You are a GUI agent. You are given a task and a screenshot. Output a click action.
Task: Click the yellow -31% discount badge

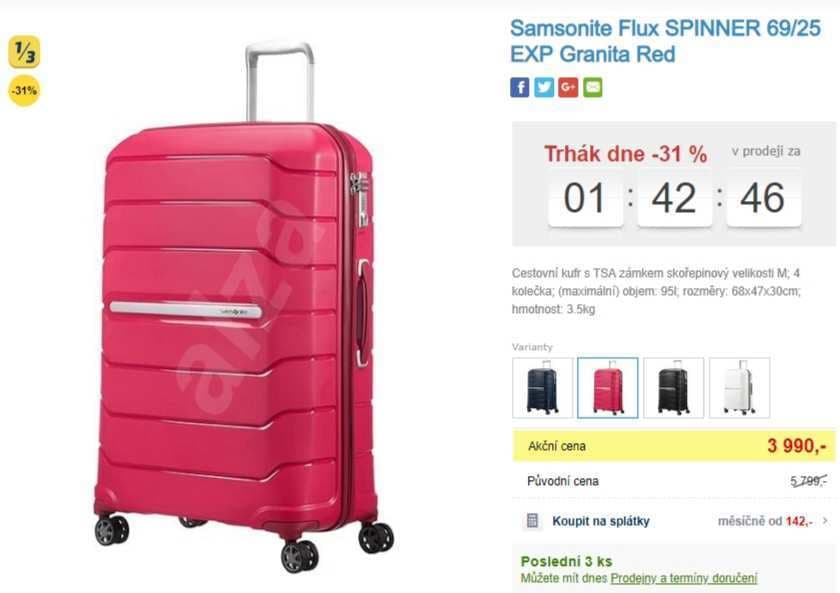click(x=22, y=90)
